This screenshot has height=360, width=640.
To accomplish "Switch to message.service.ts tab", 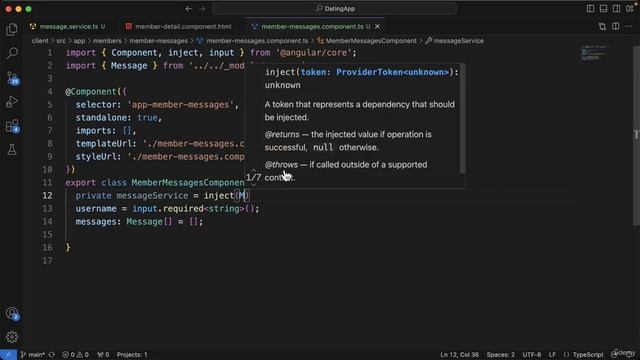I will click(68, 27).
